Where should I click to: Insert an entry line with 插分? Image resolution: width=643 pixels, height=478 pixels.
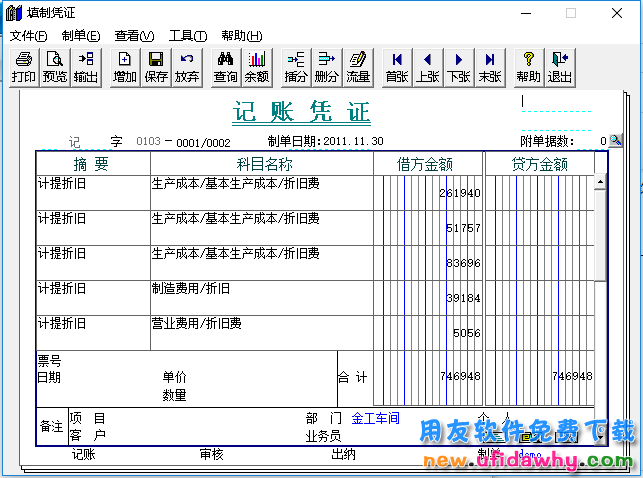(296, 67)
